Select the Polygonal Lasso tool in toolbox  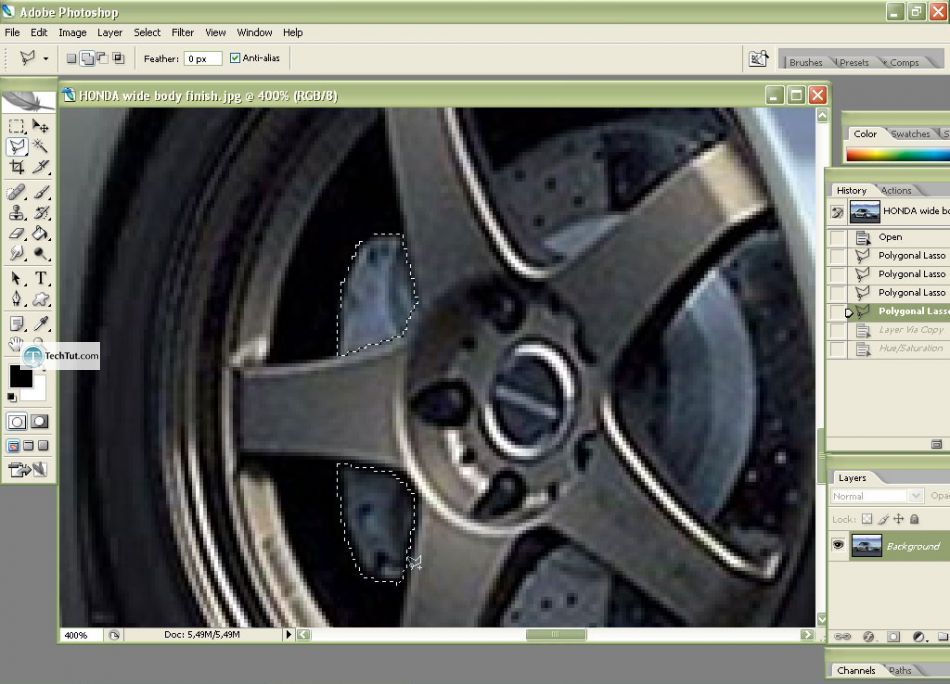(x=17, y=146)
